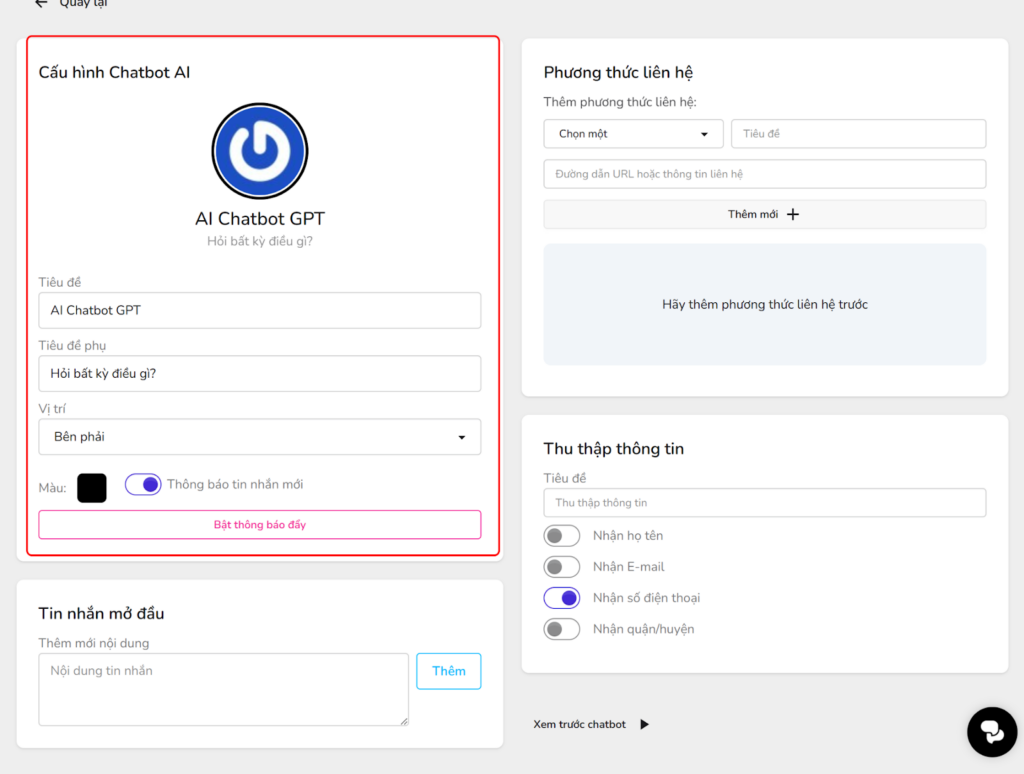Click the Thông báo tin nhắn mới label

click(x=235, y=485)
